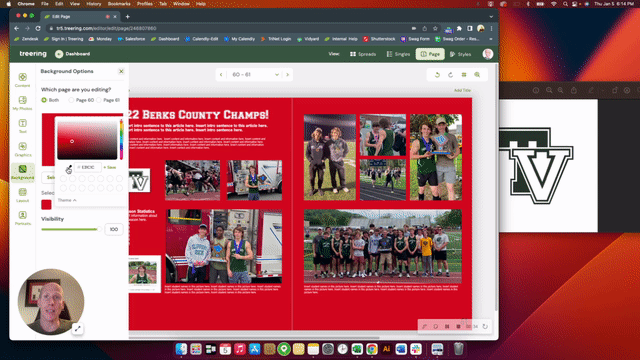This screenshot has height=360, width=640.
Task: Collapse the Theme colors expander
Action: [67, 200]
